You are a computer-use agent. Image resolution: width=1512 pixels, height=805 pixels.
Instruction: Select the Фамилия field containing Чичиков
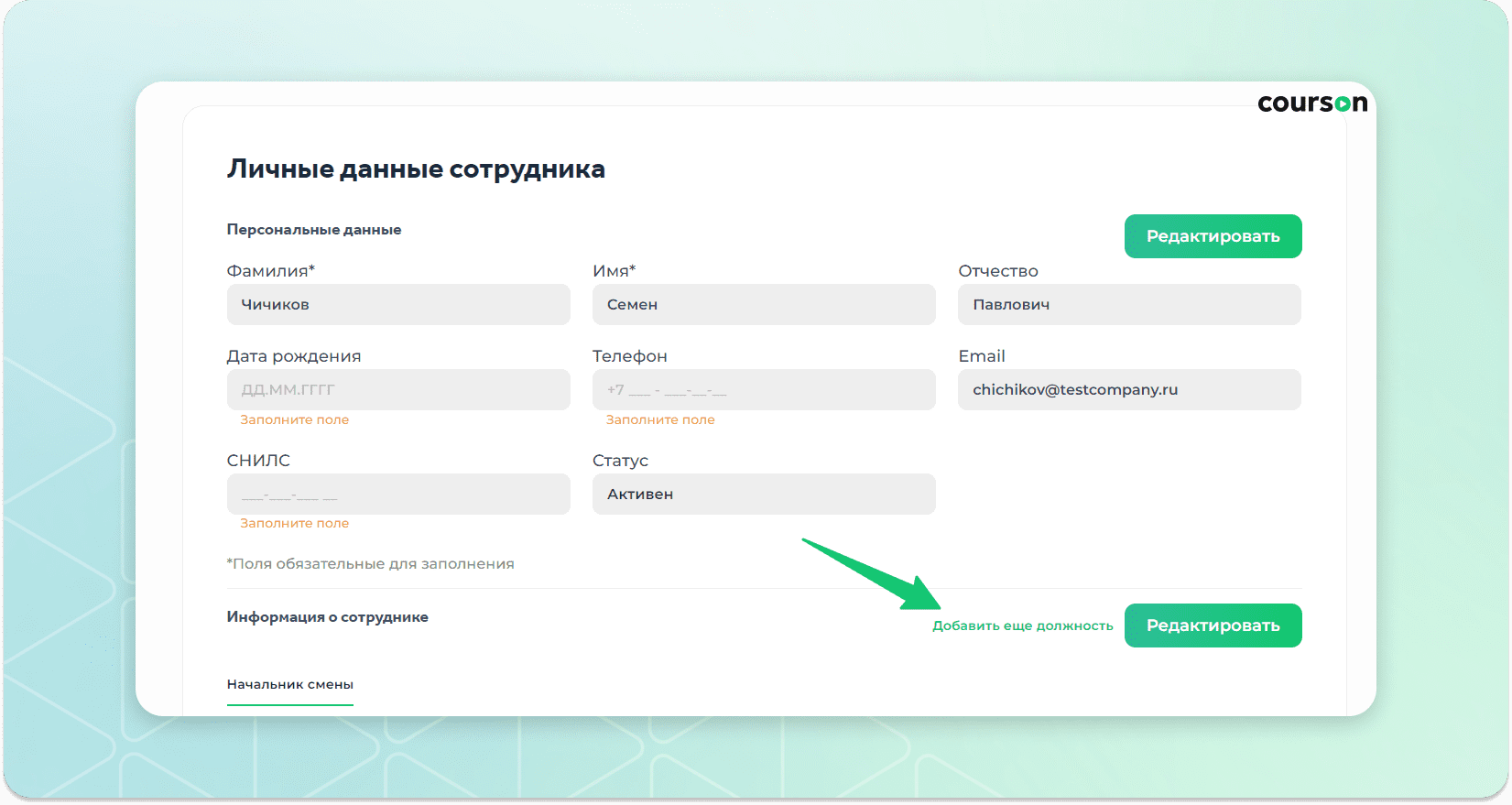point(398,305)
